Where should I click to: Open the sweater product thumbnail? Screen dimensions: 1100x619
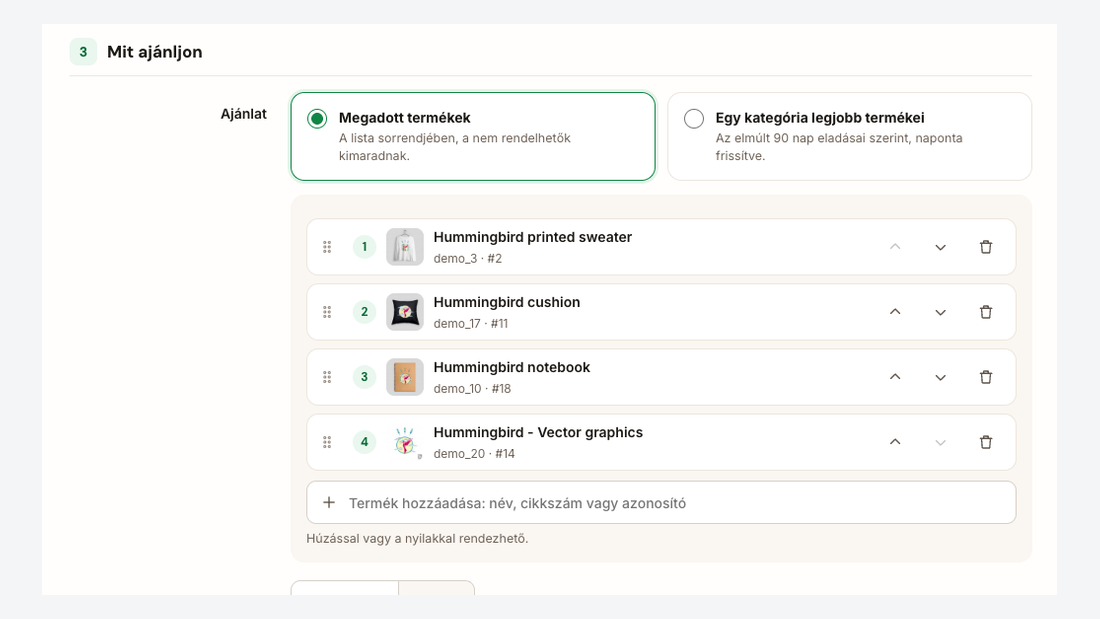pos(405,247)
